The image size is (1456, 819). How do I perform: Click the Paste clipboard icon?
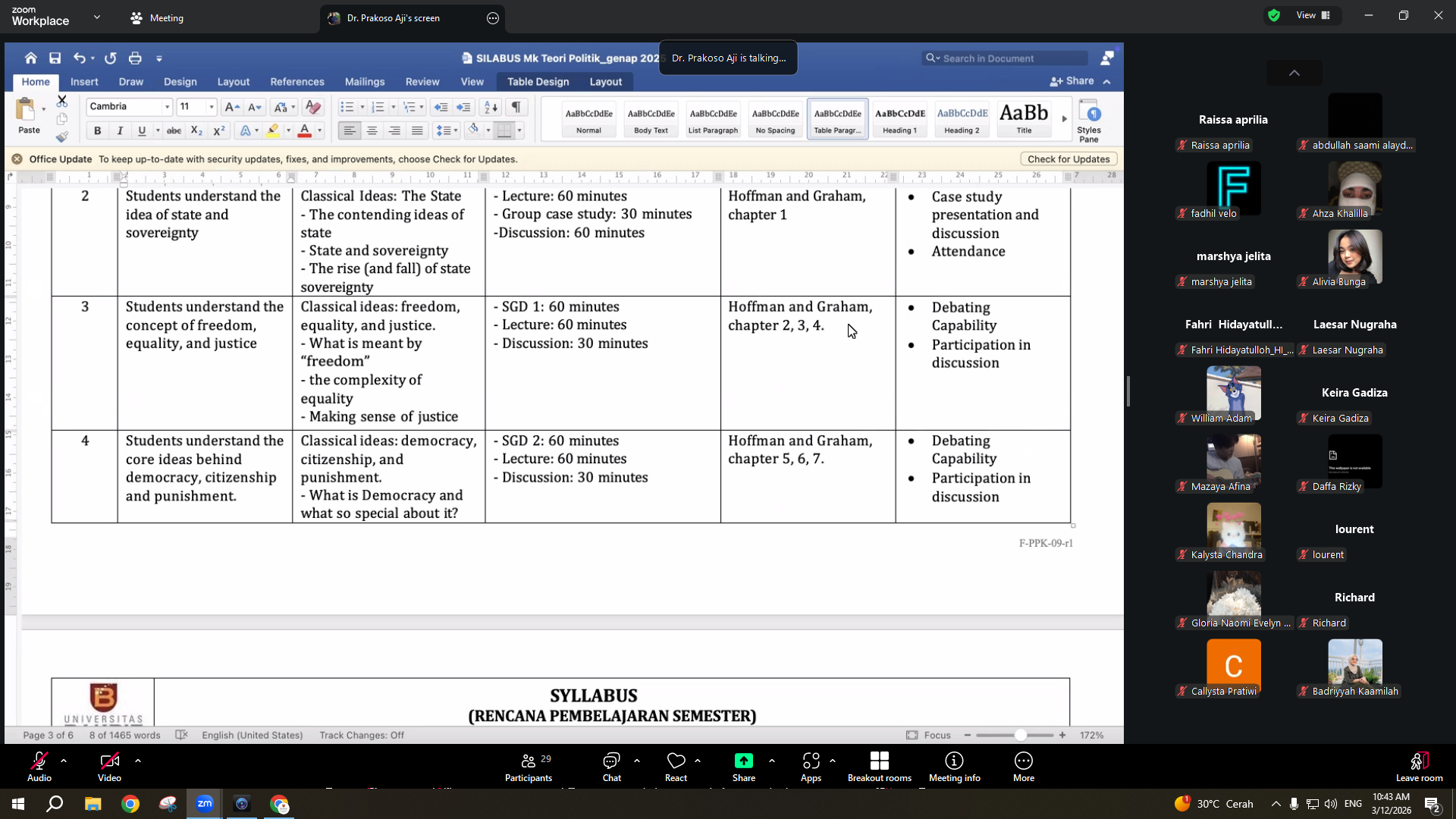26,110
